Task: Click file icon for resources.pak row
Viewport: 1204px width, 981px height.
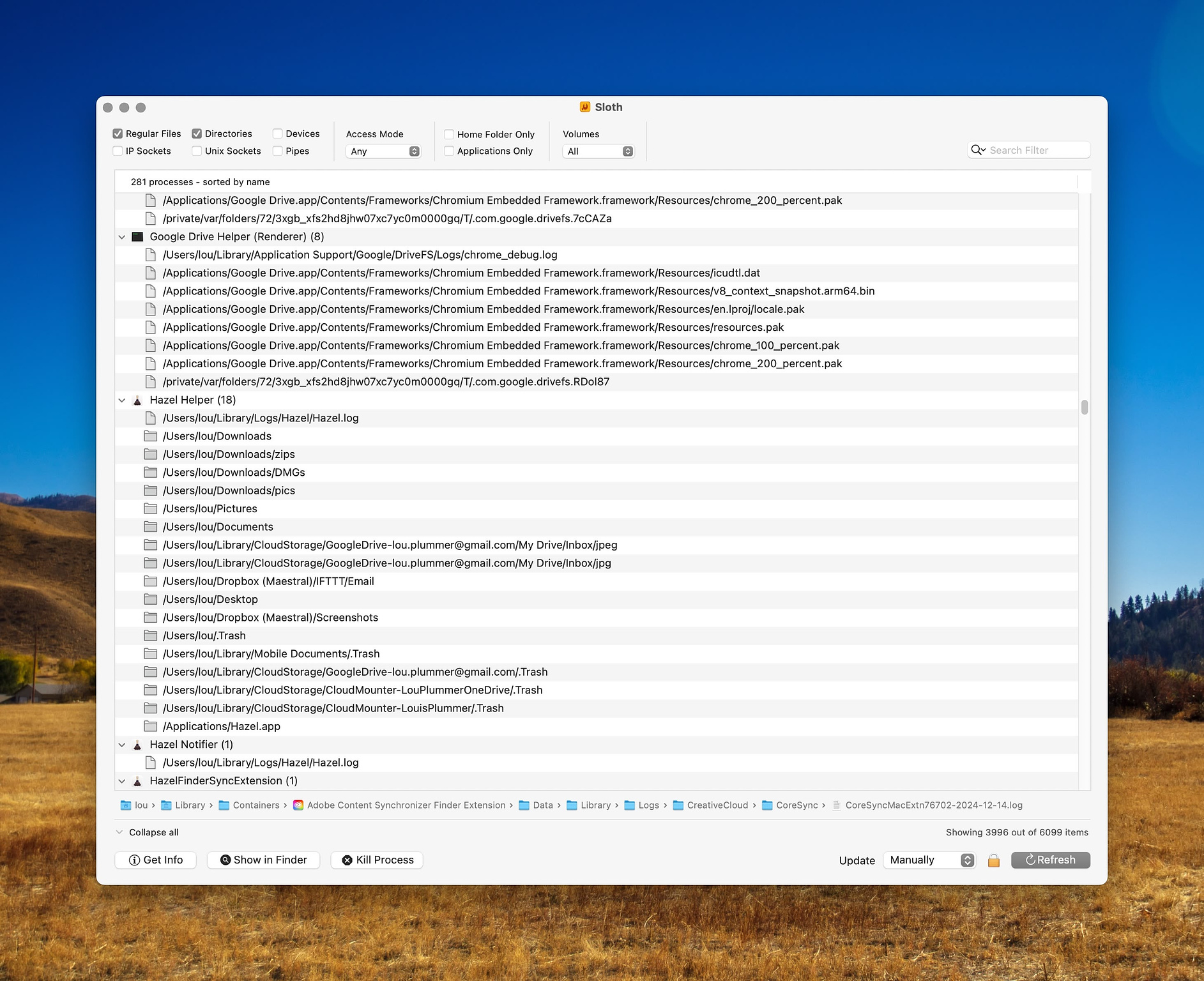Action: pos(151,328)
